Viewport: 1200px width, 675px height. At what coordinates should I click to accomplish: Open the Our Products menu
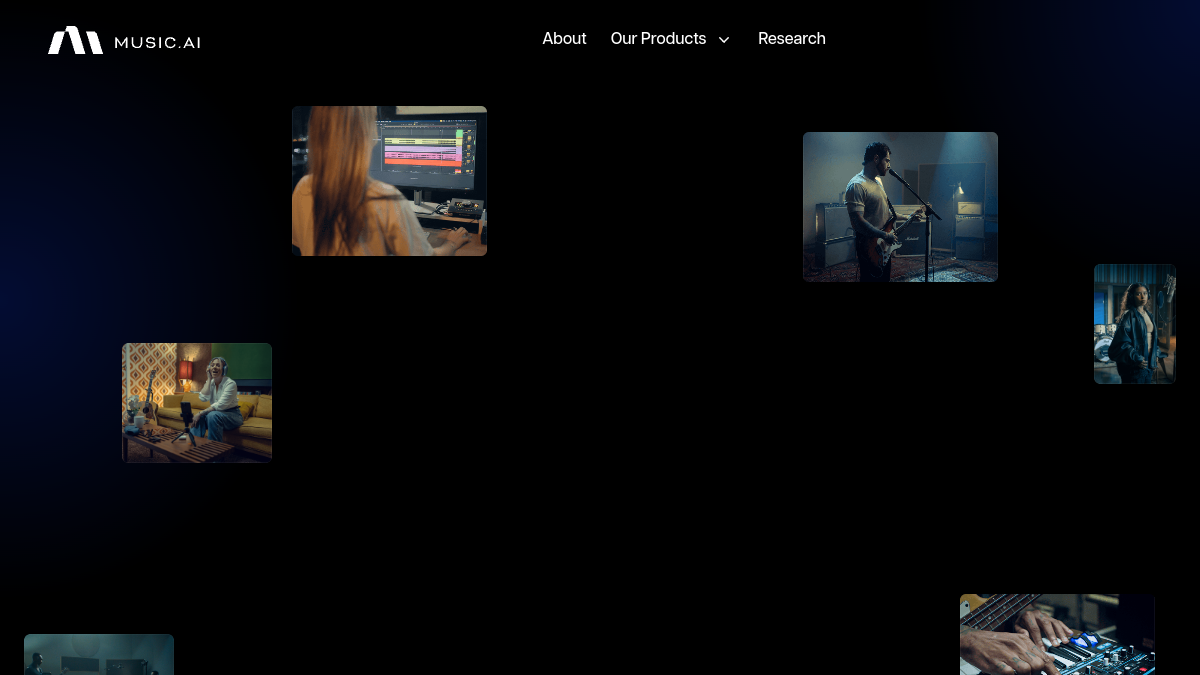[658, 39]
